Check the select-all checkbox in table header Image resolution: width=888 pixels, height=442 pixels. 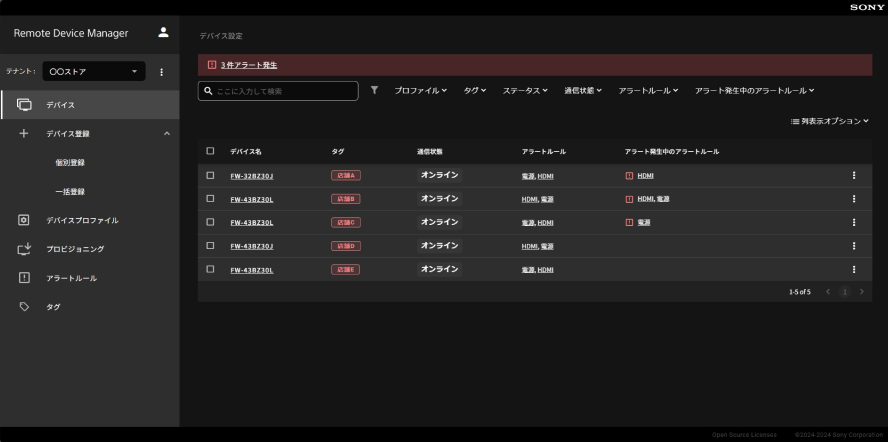point(210,151)
